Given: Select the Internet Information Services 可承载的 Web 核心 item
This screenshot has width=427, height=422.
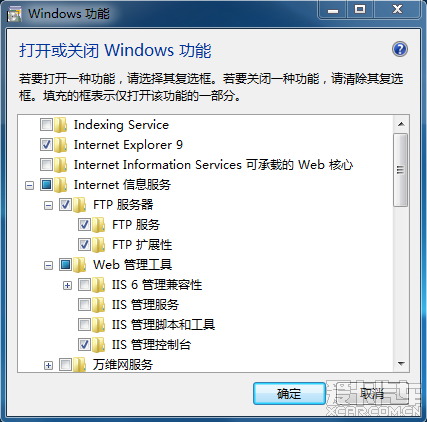Looking at the screenshot, I should 213,165.
